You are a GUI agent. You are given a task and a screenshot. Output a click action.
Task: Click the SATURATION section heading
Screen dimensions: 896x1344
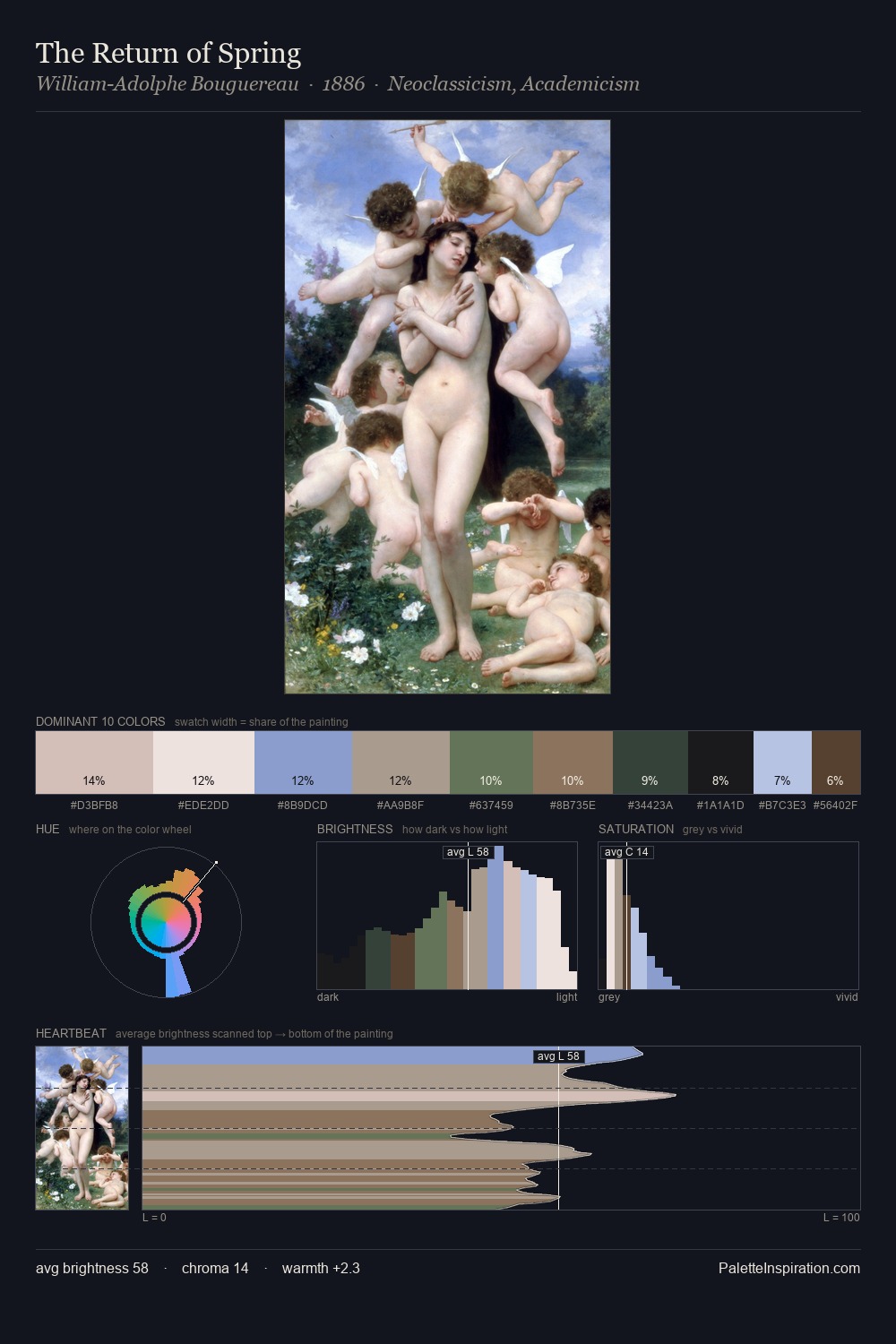click(636, 829)
